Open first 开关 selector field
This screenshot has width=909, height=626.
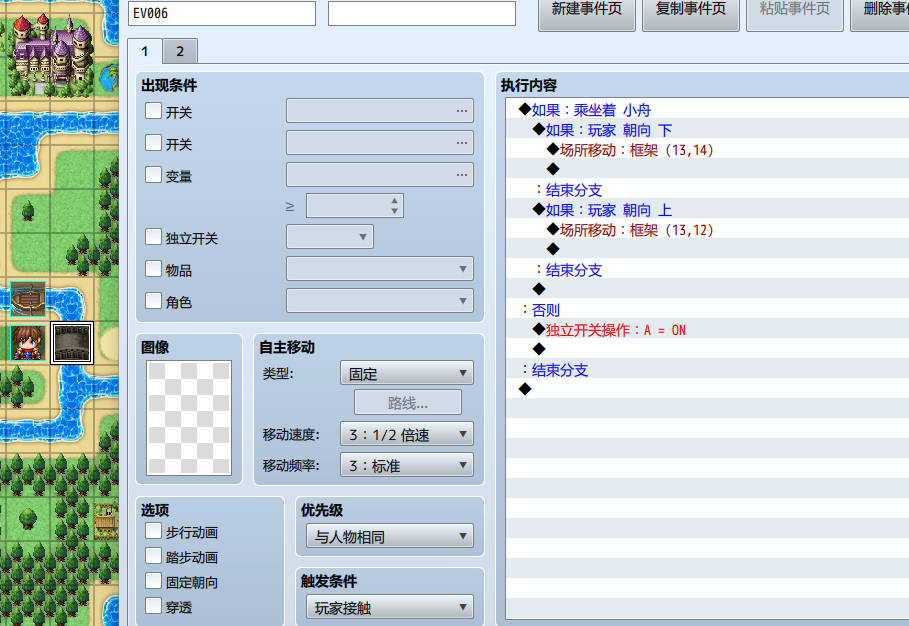pyautogui.click(x=380, y=111)
